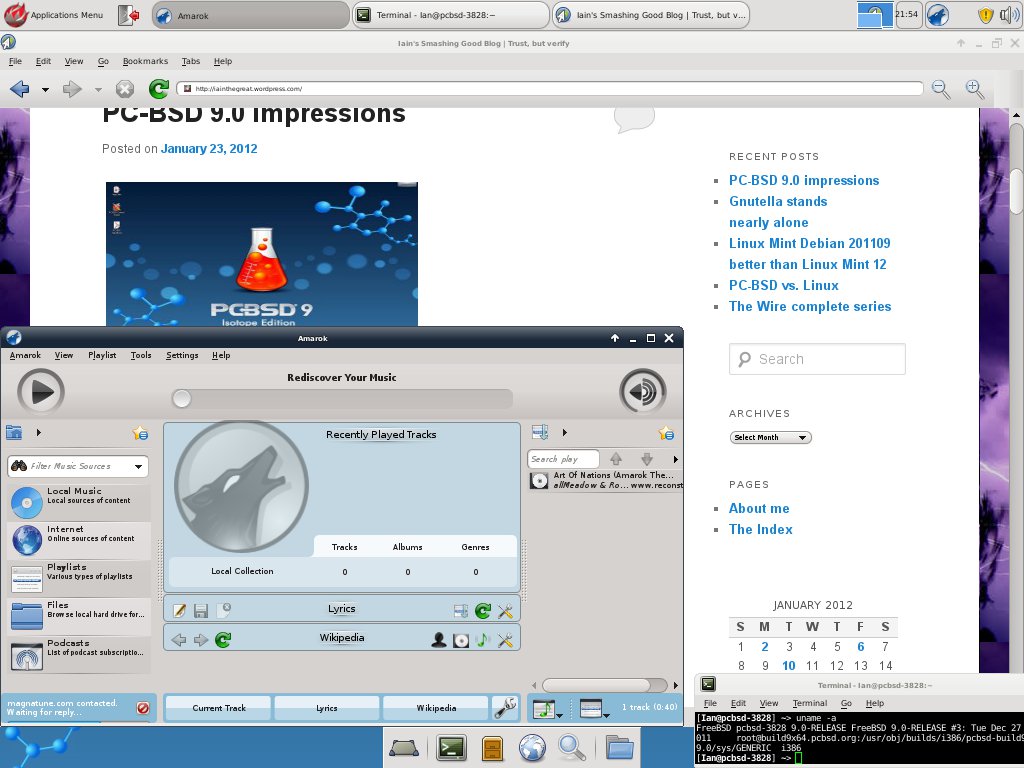Image resolution: width=1024 pixels, height=768 pixels.
Task: Click Amarok track progress slider
Action: 342,398
